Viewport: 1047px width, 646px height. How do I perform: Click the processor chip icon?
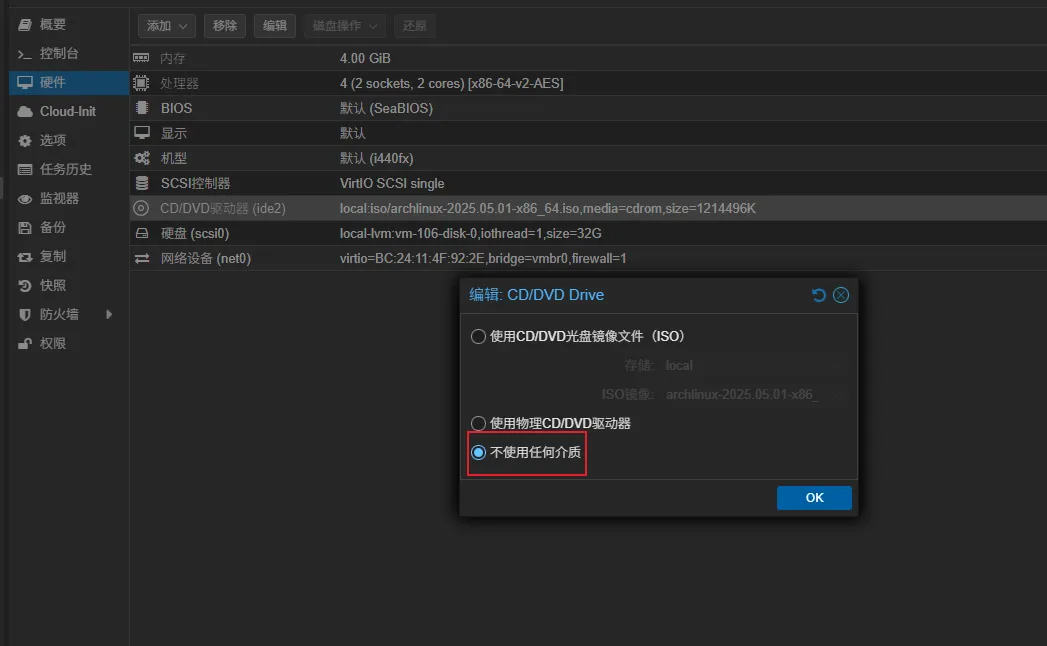[x=142, y=83]
